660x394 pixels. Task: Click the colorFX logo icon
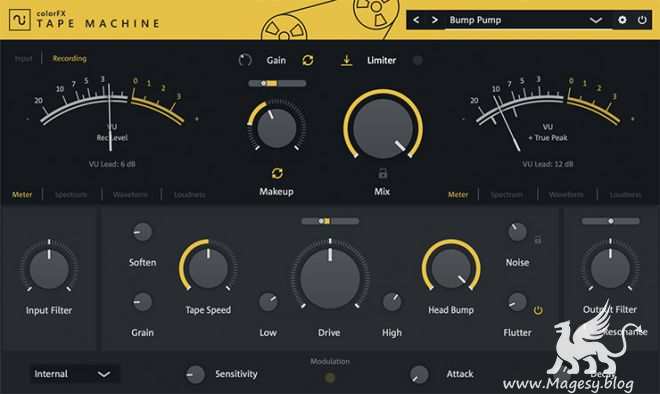tap(20, 20)
